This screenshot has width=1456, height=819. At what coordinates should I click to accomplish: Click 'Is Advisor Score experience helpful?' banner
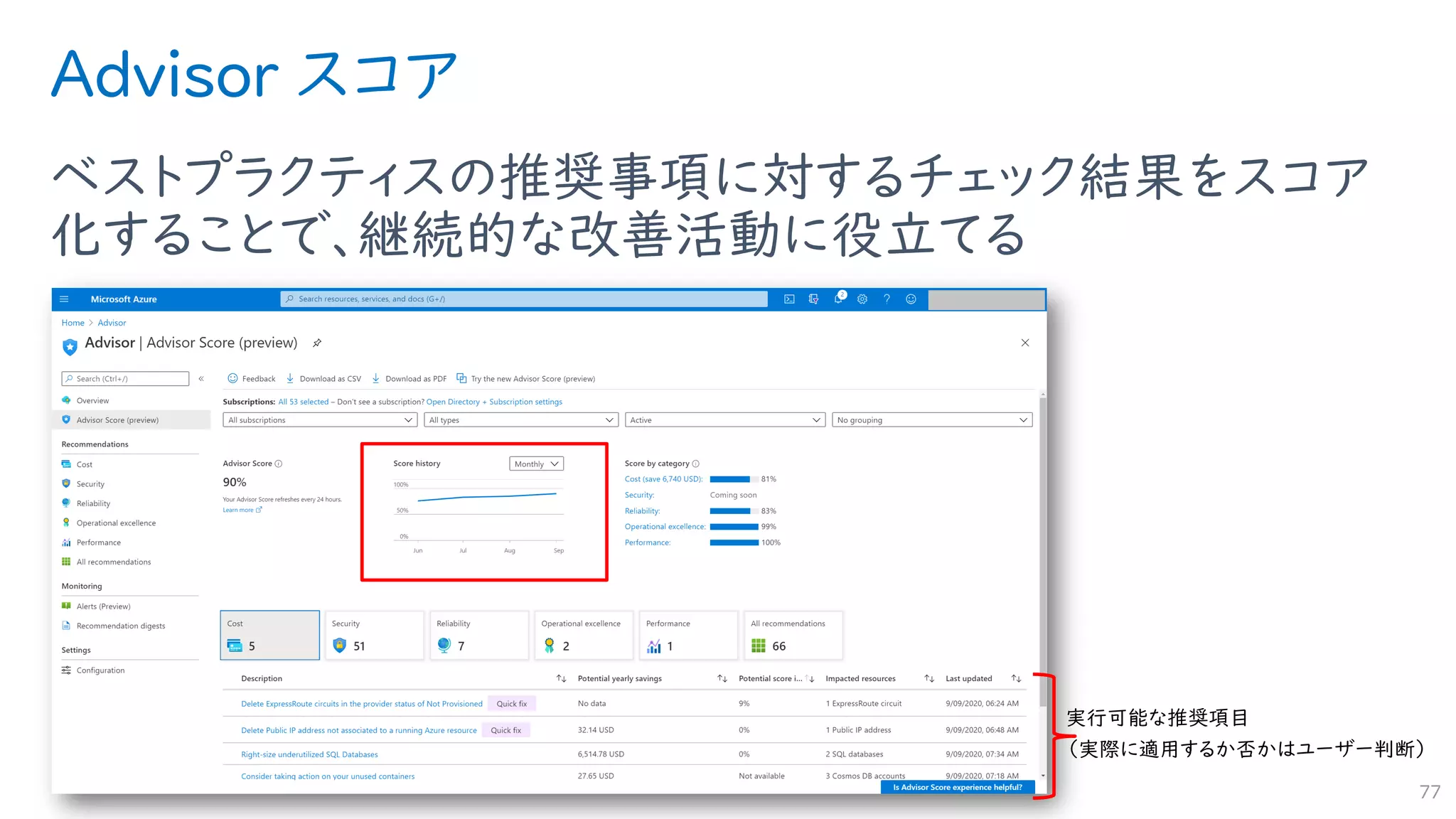pyautogui.click(x=958, y=787)
